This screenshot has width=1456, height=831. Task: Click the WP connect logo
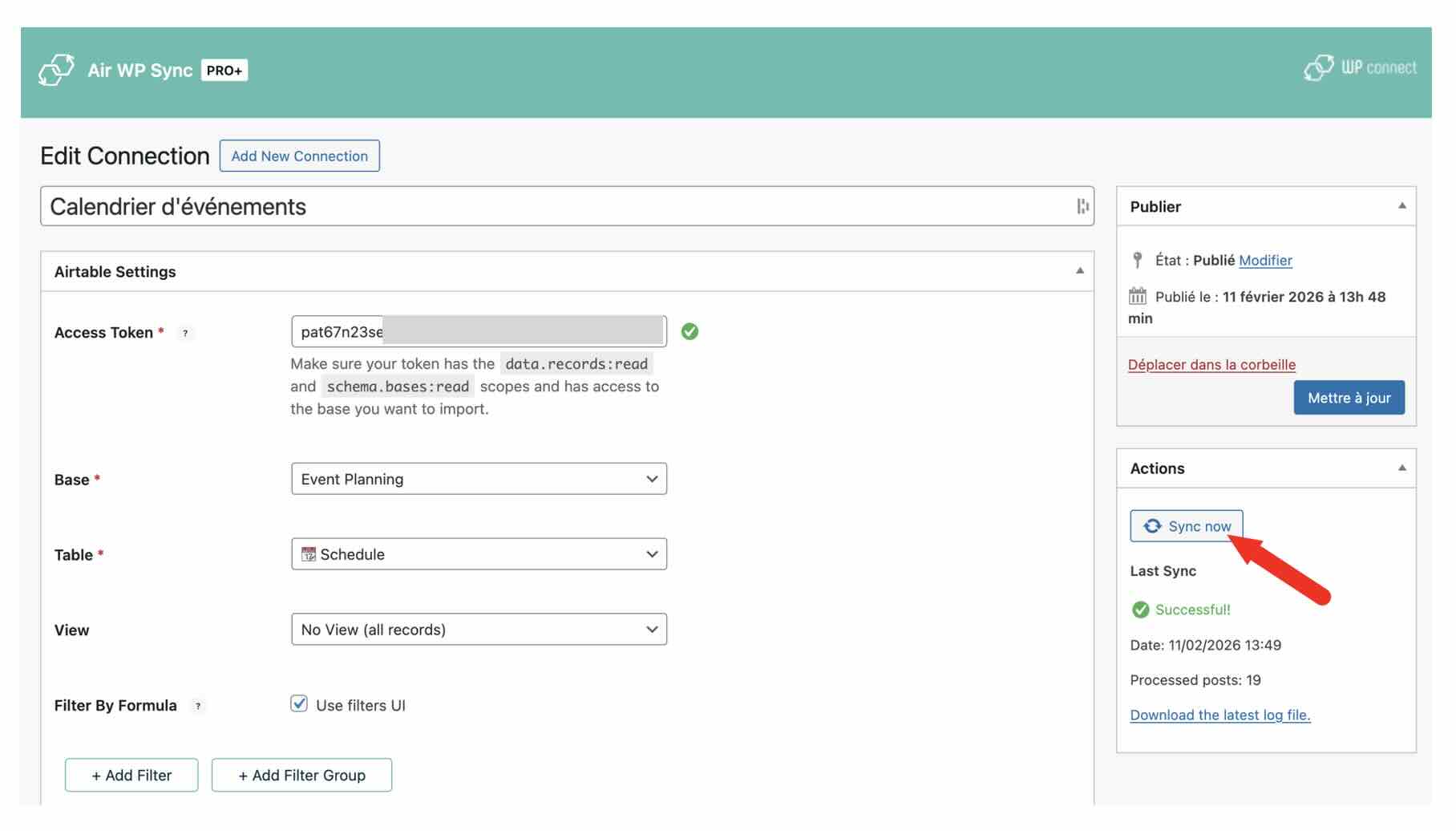[x=1360, y=68]
